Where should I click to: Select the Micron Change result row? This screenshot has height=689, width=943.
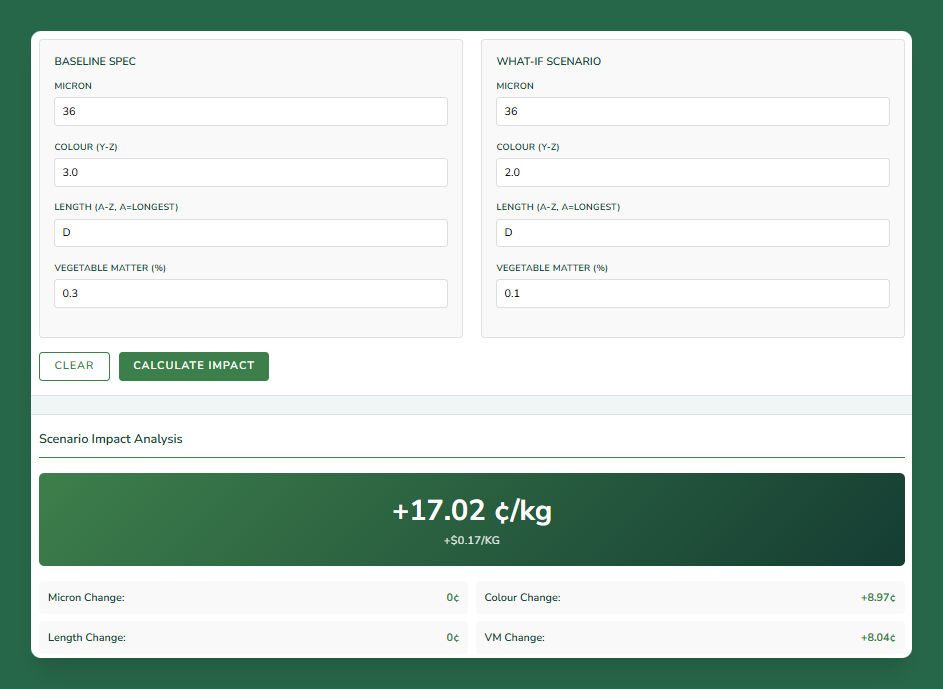(x=253, y=598)
